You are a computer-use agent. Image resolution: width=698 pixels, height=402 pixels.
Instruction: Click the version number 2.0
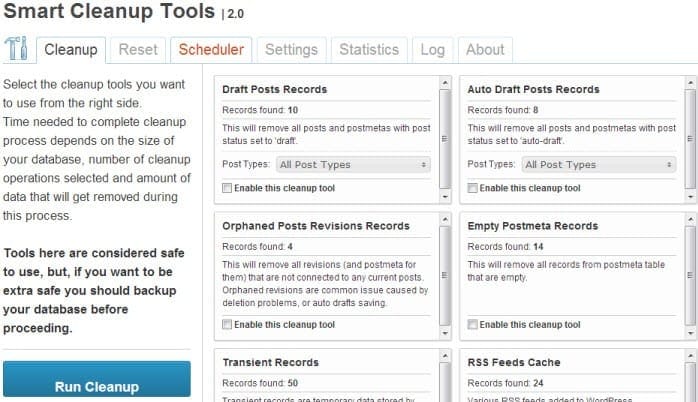[x=235, y=14]
